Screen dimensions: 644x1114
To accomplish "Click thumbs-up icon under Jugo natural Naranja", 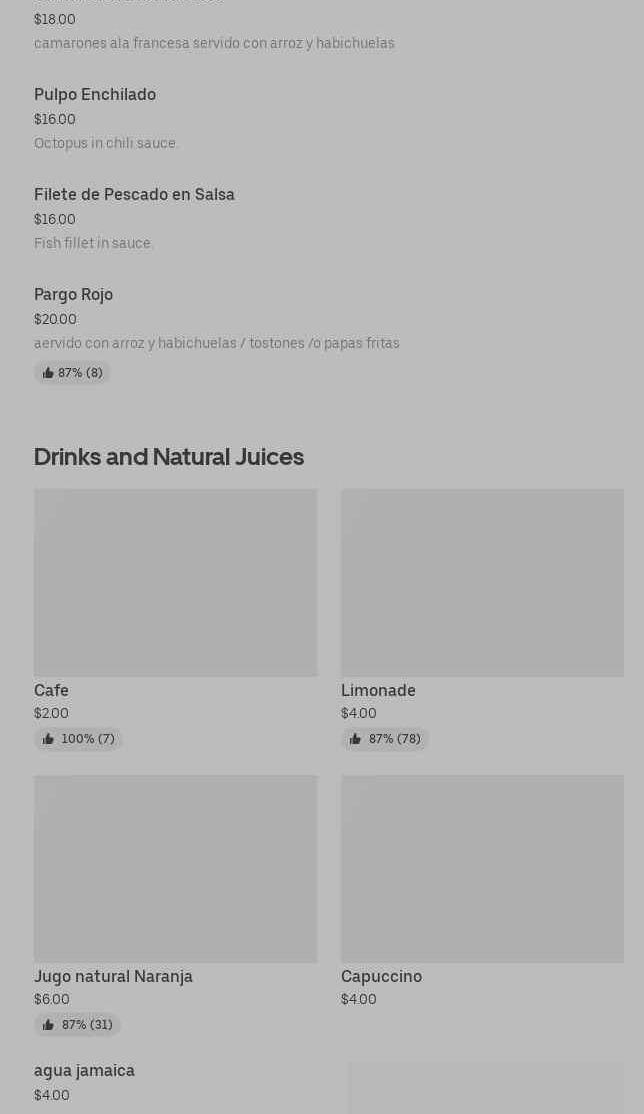I will (48, 1024).
